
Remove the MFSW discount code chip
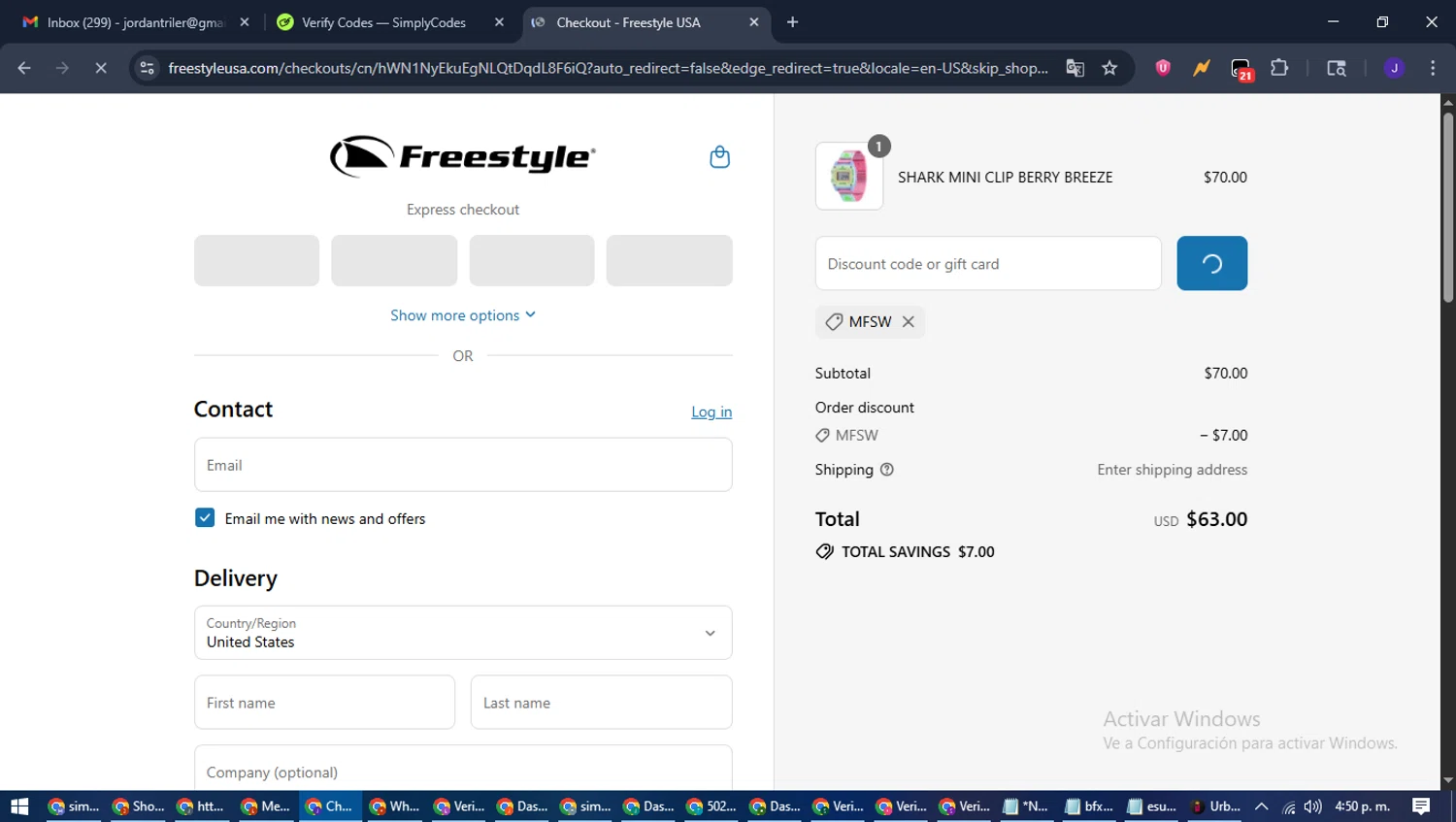point(909,322)
